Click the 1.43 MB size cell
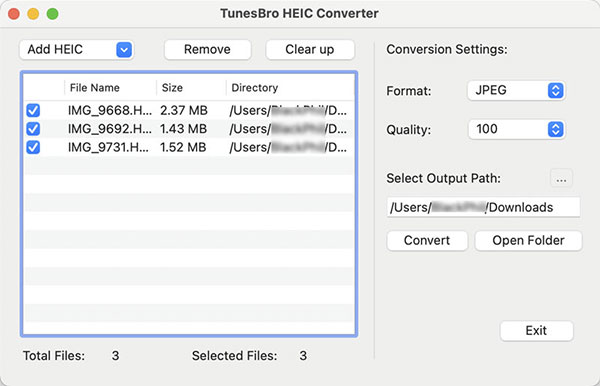 tap(184, 129)
